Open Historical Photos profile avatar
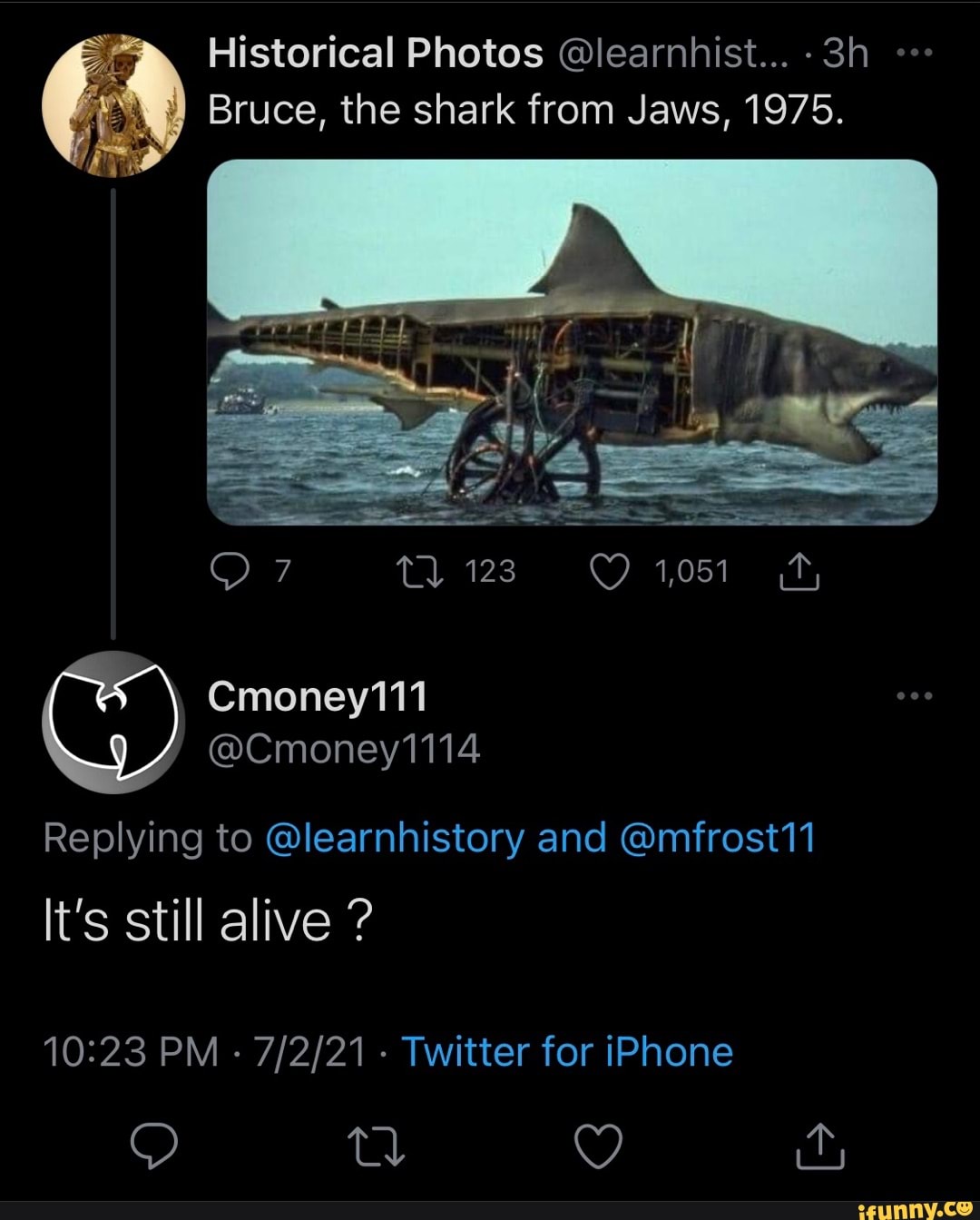980x1220 pixels. (x=113, y=103)
